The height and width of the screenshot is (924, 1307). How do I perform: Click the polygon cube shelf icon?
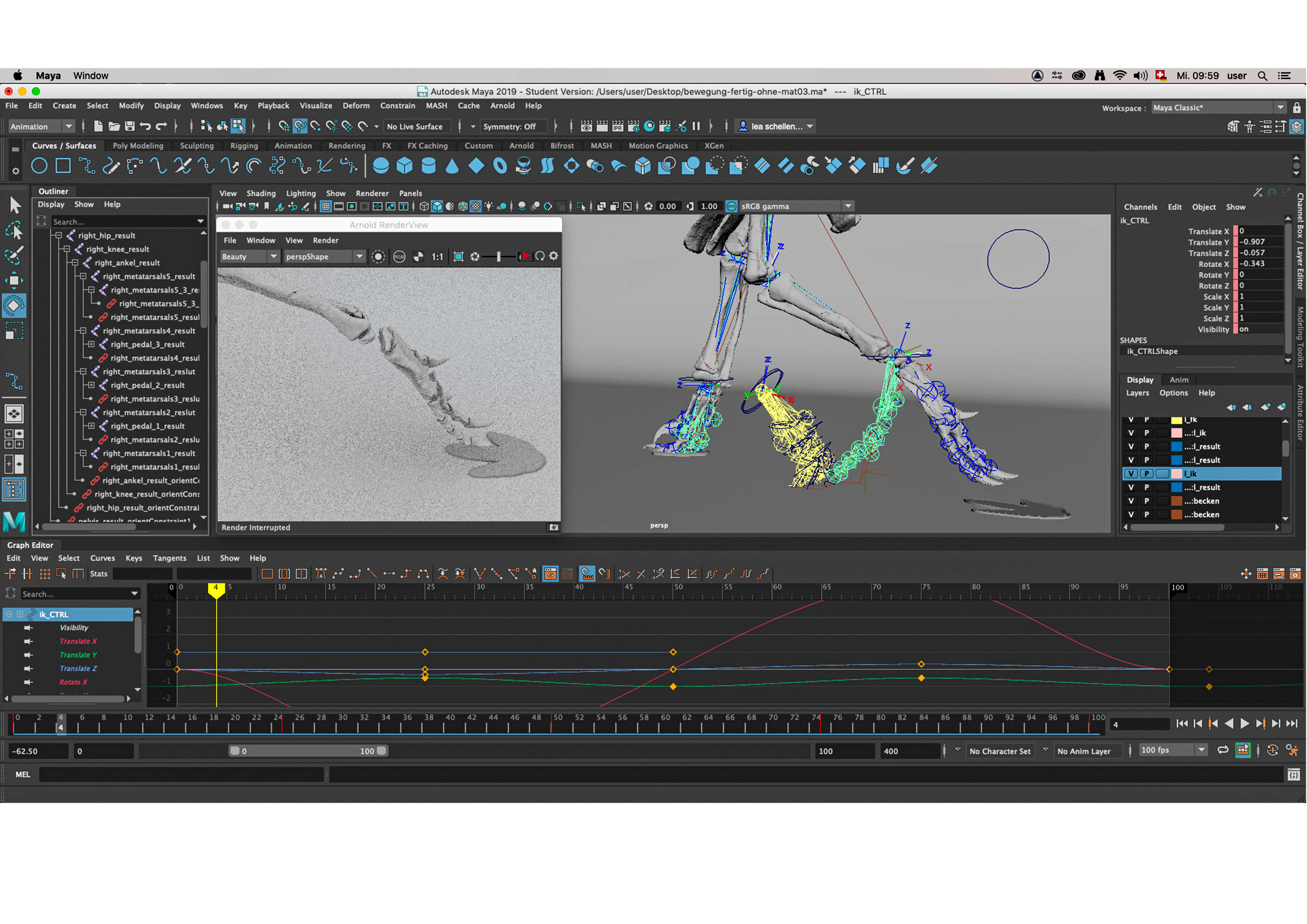(404, 166)
